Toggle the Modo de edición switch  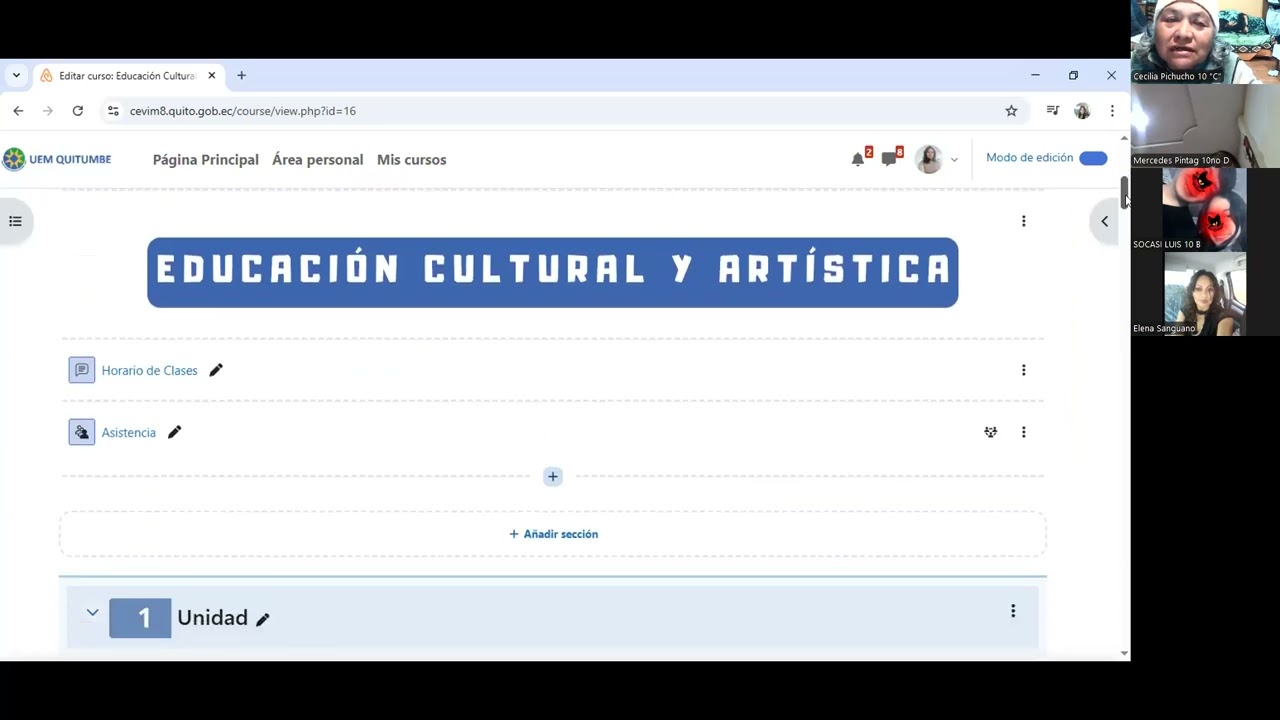[x=1093, y=158]
